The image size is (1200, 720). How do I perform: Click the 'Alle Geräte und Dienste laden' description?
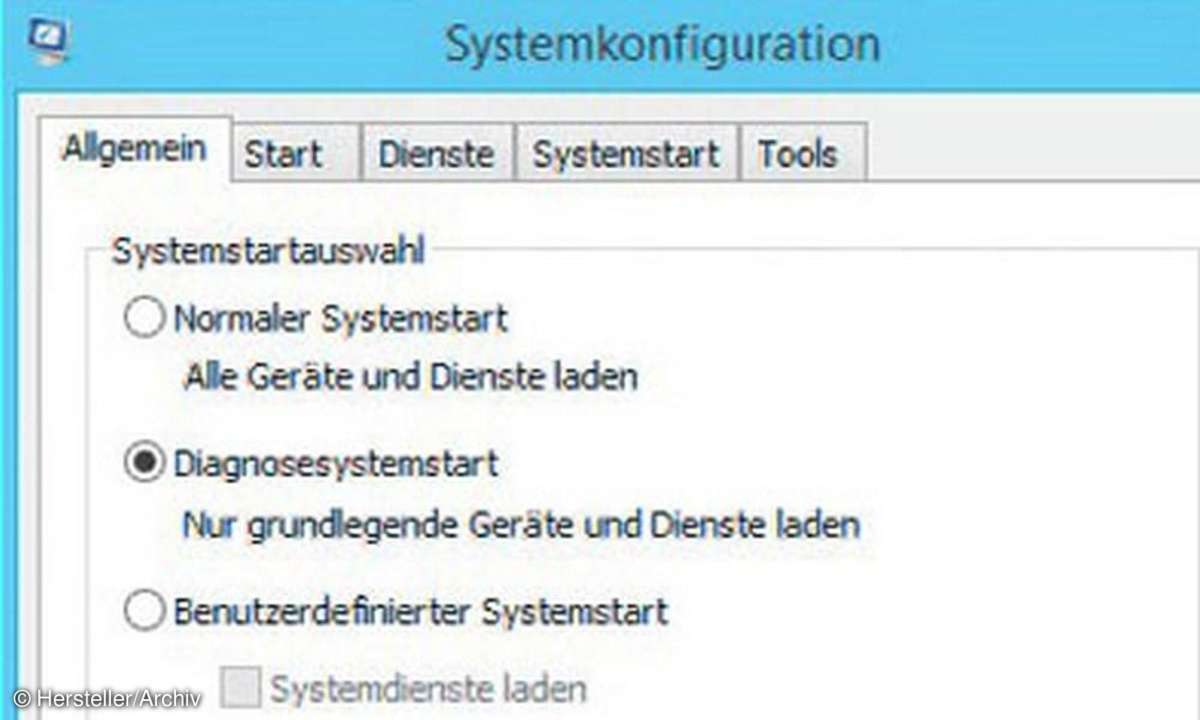pos(411,378)
